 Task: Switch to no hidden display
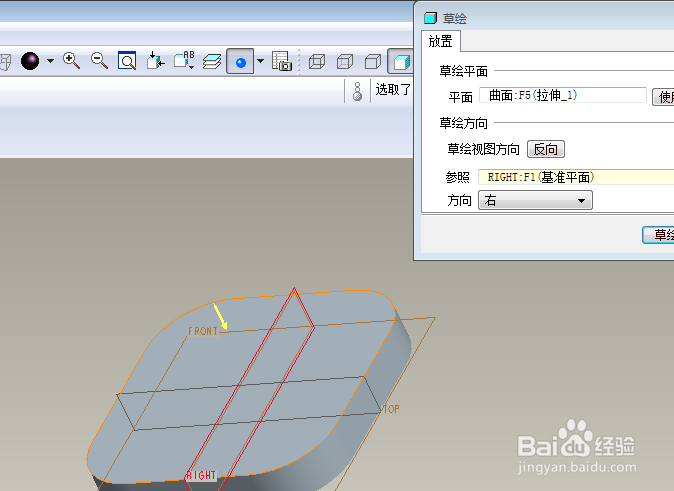coord(373,61)
